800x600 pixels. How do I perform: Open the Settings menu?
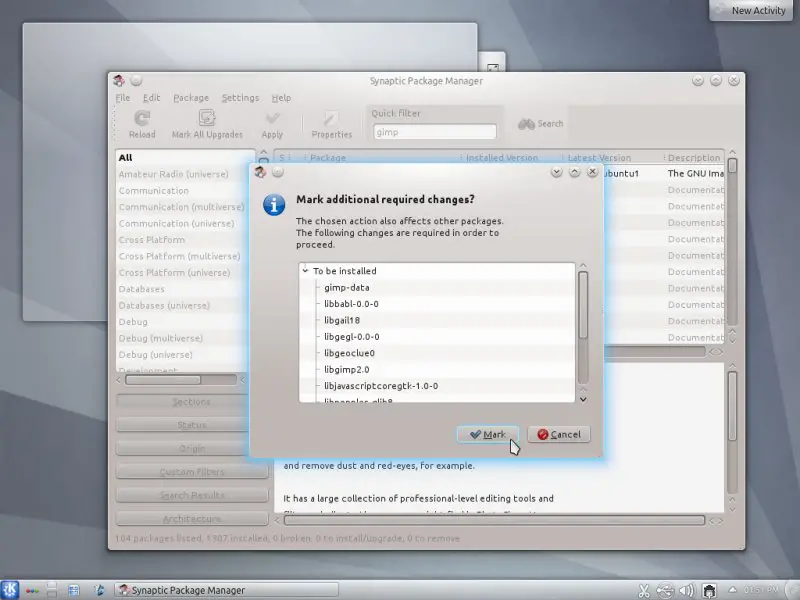[x=240, y=97]
